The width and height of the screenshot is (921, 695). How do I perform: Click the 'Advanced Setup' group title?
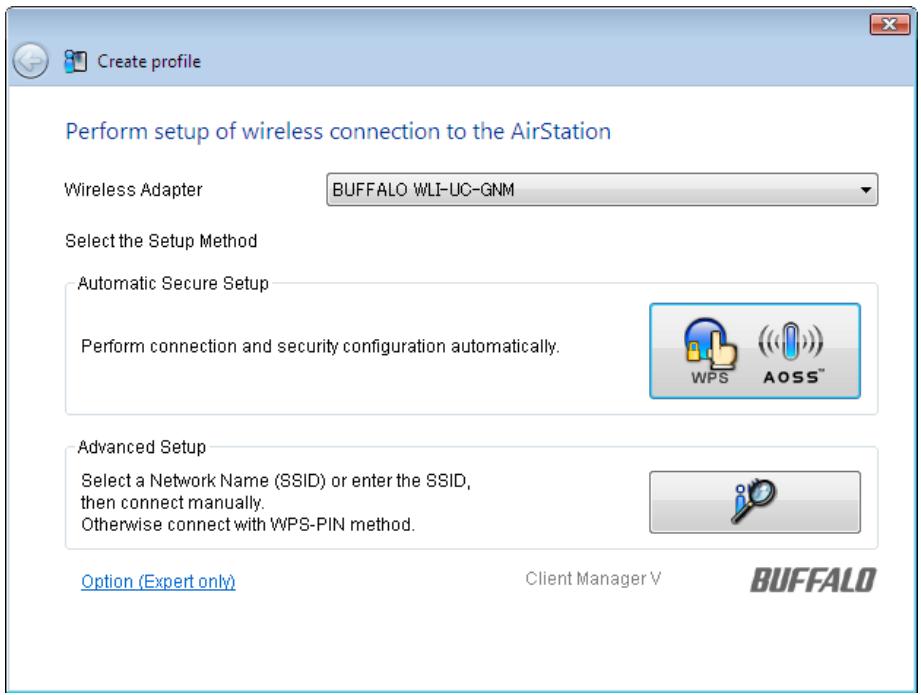pos(142,447)
